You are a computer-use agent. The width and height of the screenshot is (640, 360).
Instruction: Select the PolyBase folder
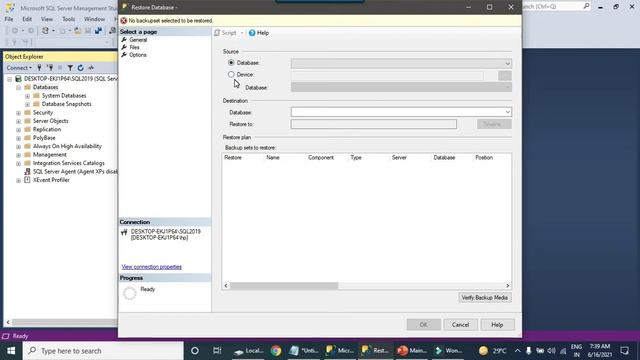pos(44,138)
